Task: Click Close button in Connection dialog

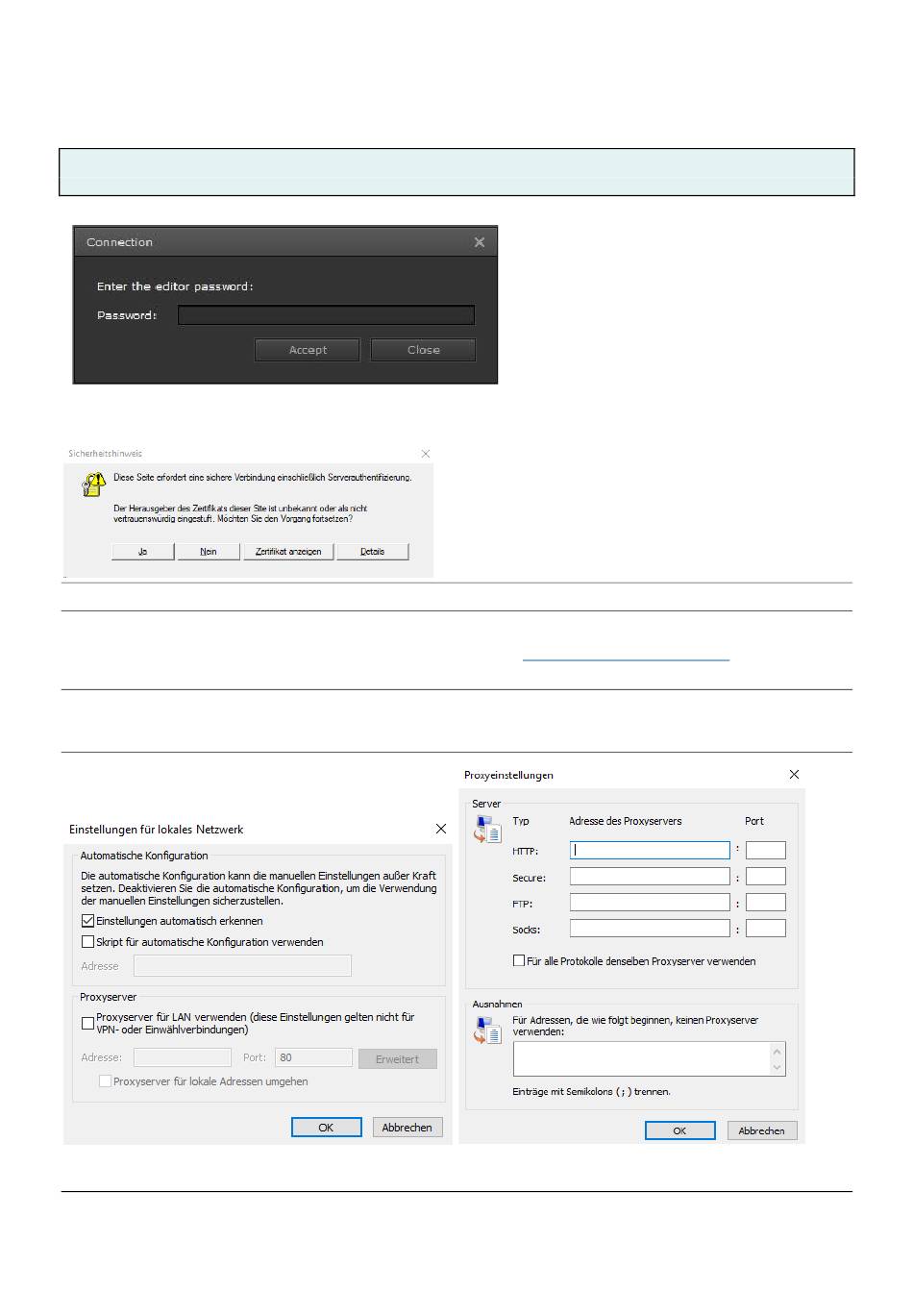Action: (x=423, y=350)
